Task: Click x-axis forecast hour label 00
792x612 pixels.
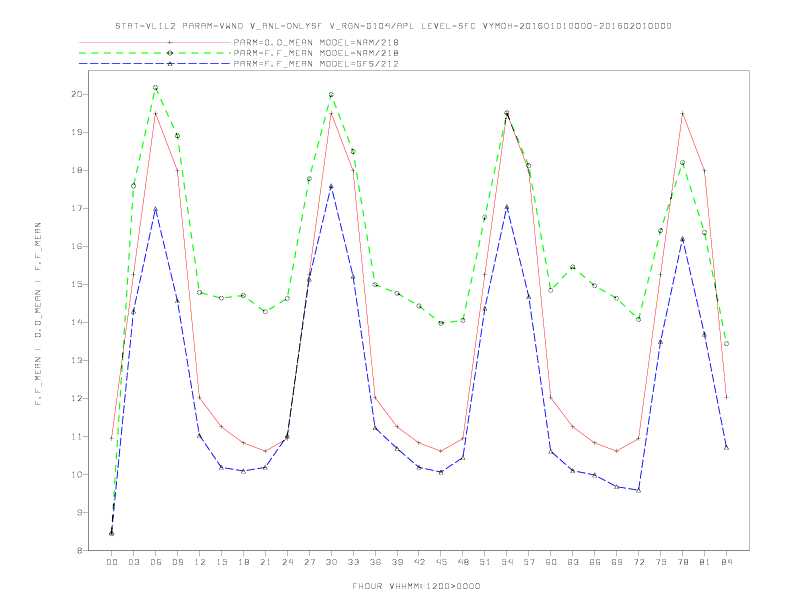Action: pyautogui.click(x=112, y=562)
